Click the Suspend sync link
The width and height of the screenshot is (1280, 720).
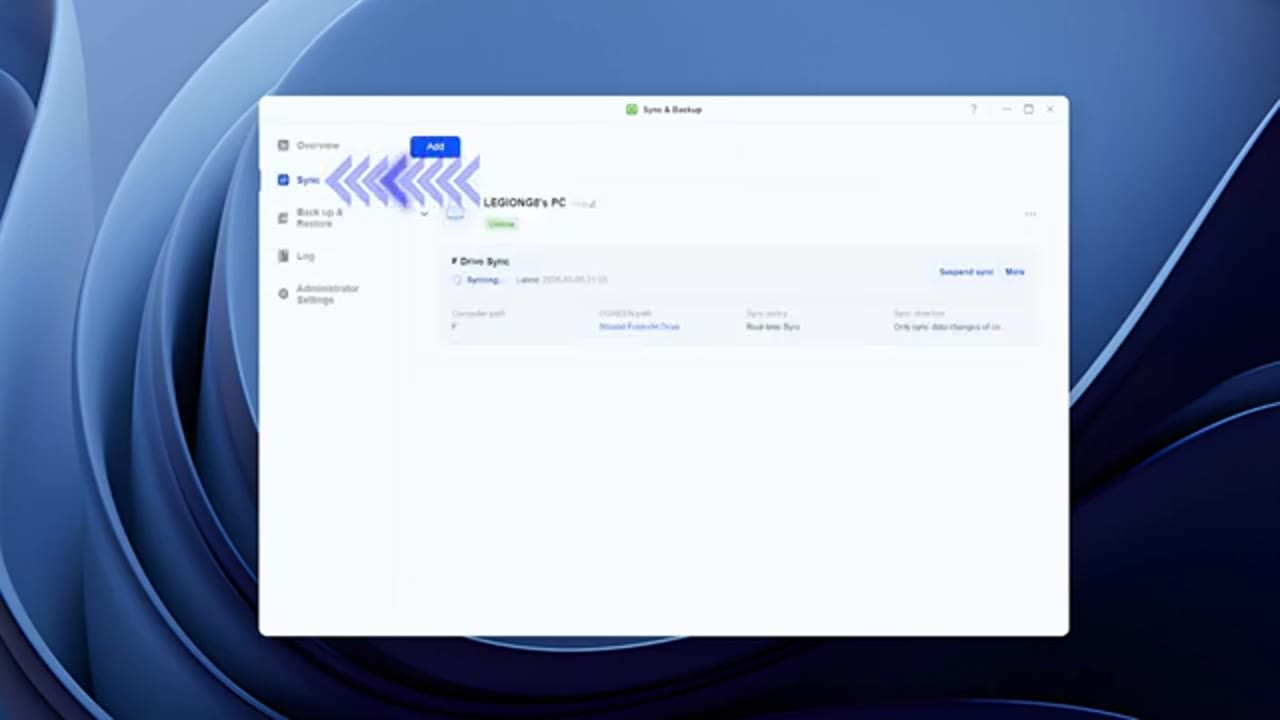965,271
